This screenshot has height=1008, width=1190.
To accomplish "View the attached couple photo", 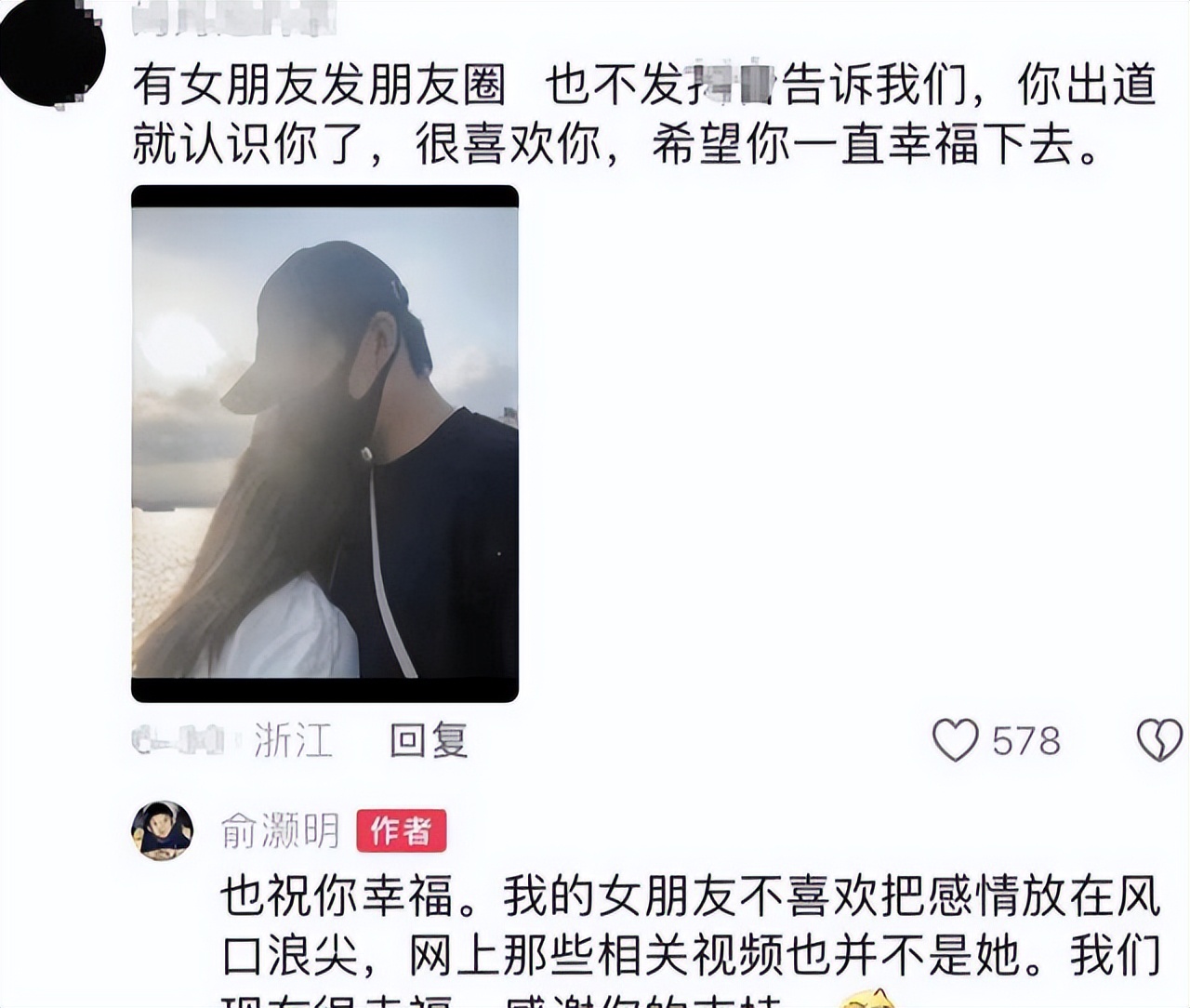I will 324,444.
